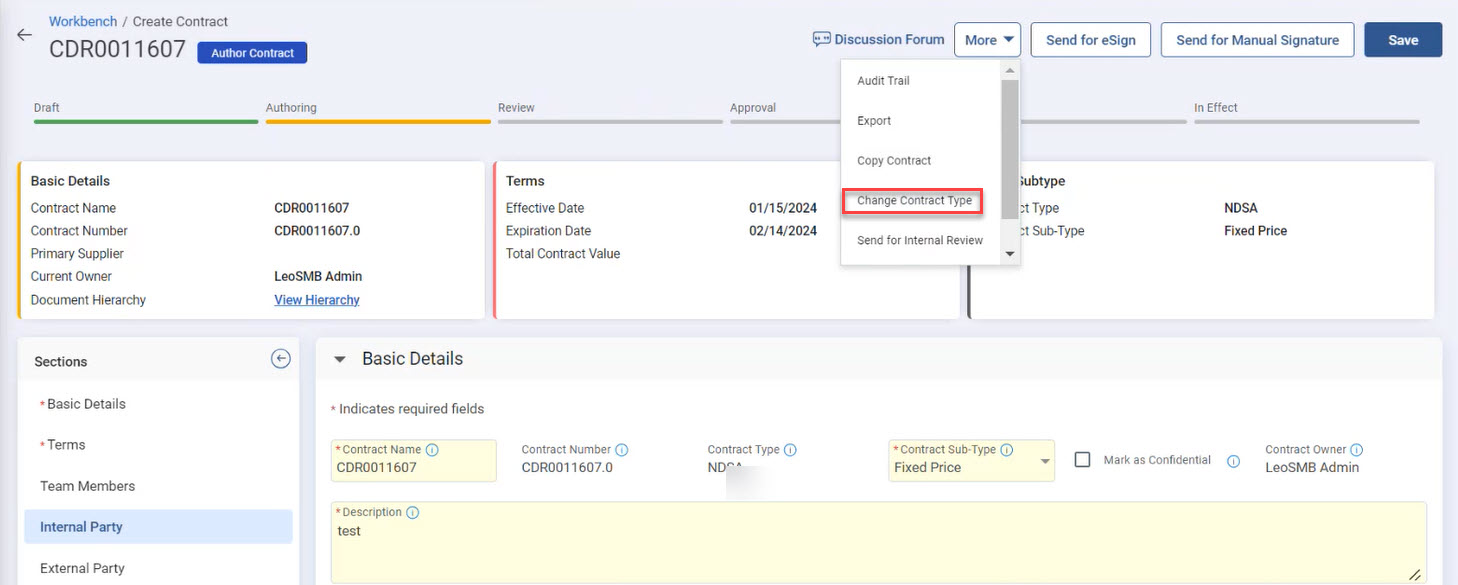Click the scroll down arrow in More menu

coord(1009,254)
